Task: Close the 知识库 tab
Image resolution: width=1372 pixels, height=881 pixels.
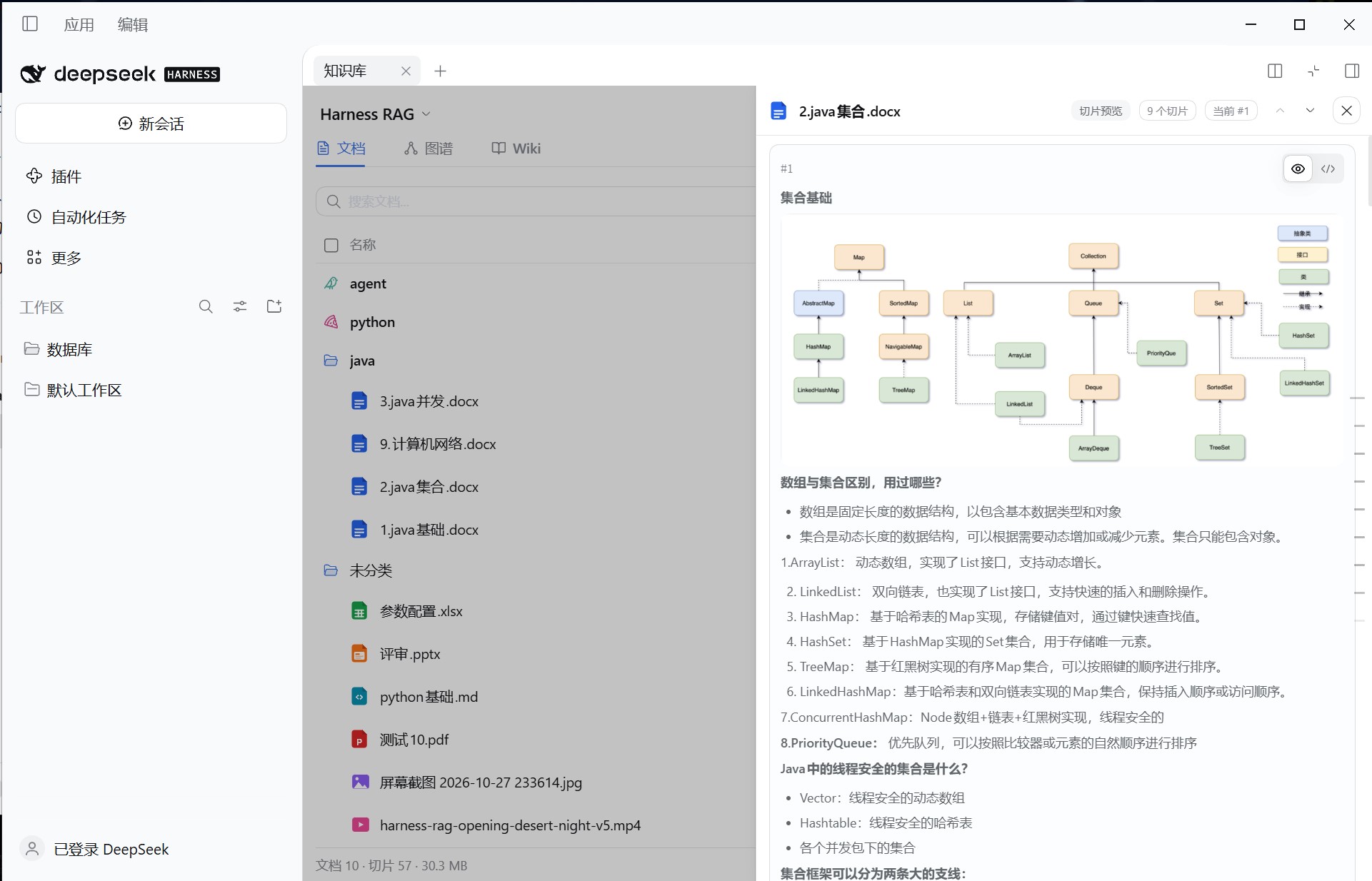Action: point(406,71)
